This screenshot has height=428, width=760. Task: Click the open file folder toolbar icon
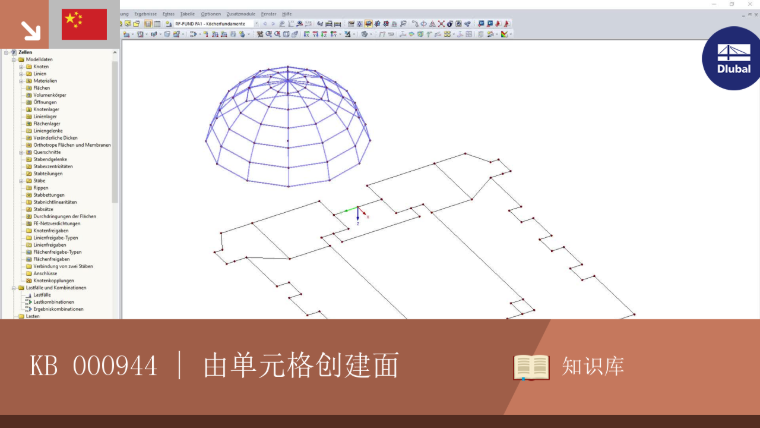coord(137,23)
